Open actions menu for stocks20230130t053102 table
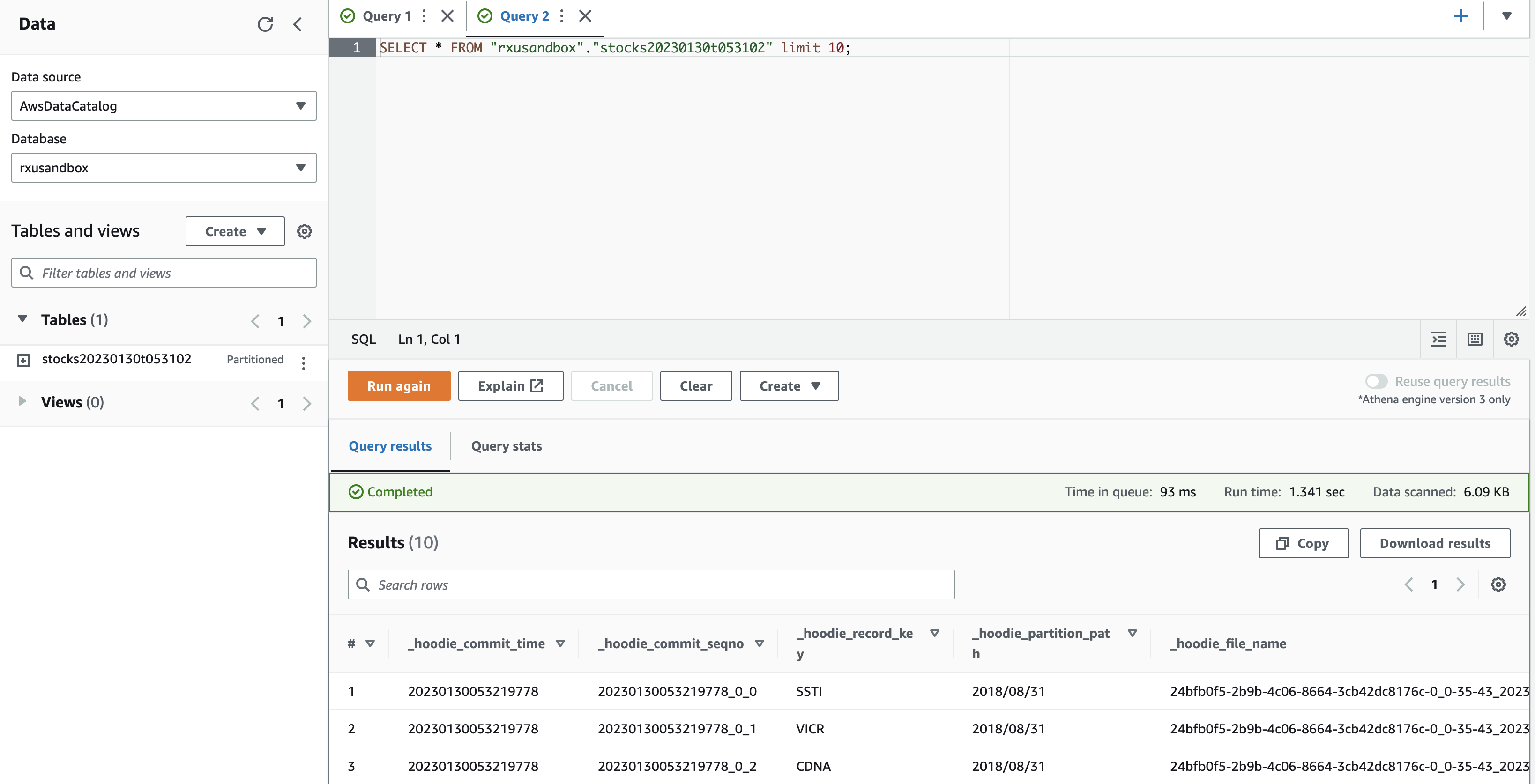The height and width of the screenshot is (784, 1535). click(x=303, y=362)
